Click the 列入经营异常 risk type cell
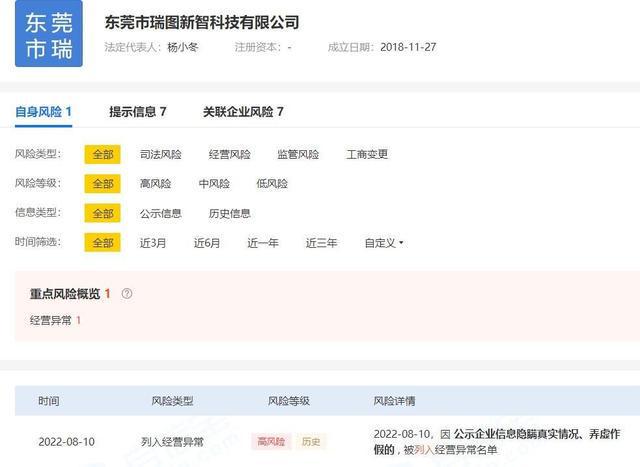 click(x=172, y=442)
